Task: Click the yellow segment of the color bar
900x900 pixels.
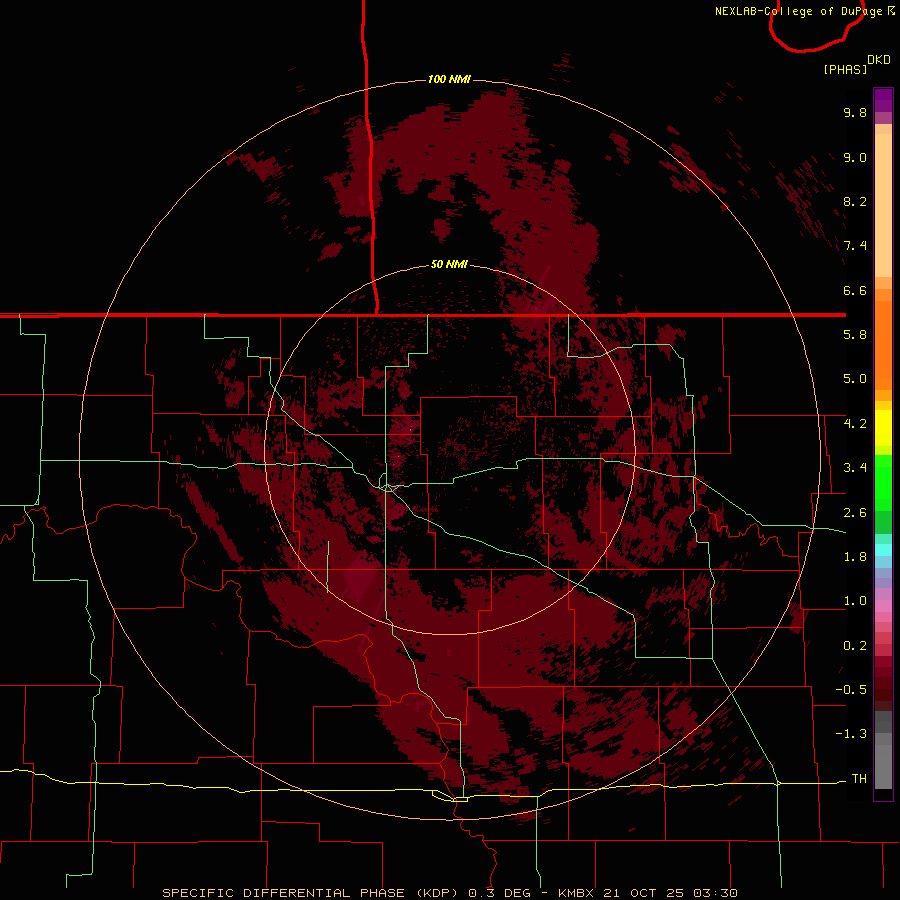Action: tap(883, 428)
